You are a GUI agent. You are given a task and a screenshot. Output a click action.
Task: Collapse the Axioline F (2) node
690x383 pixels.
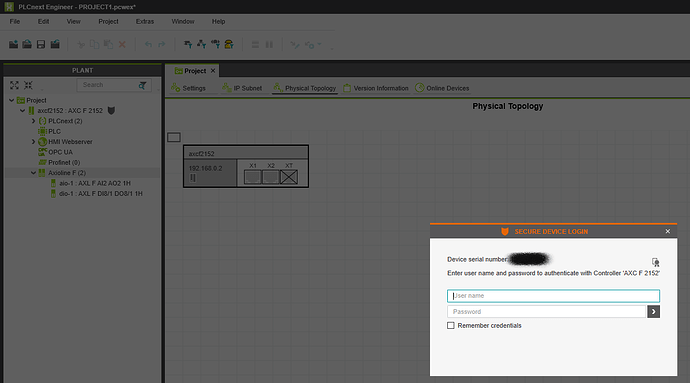point(33,173)
